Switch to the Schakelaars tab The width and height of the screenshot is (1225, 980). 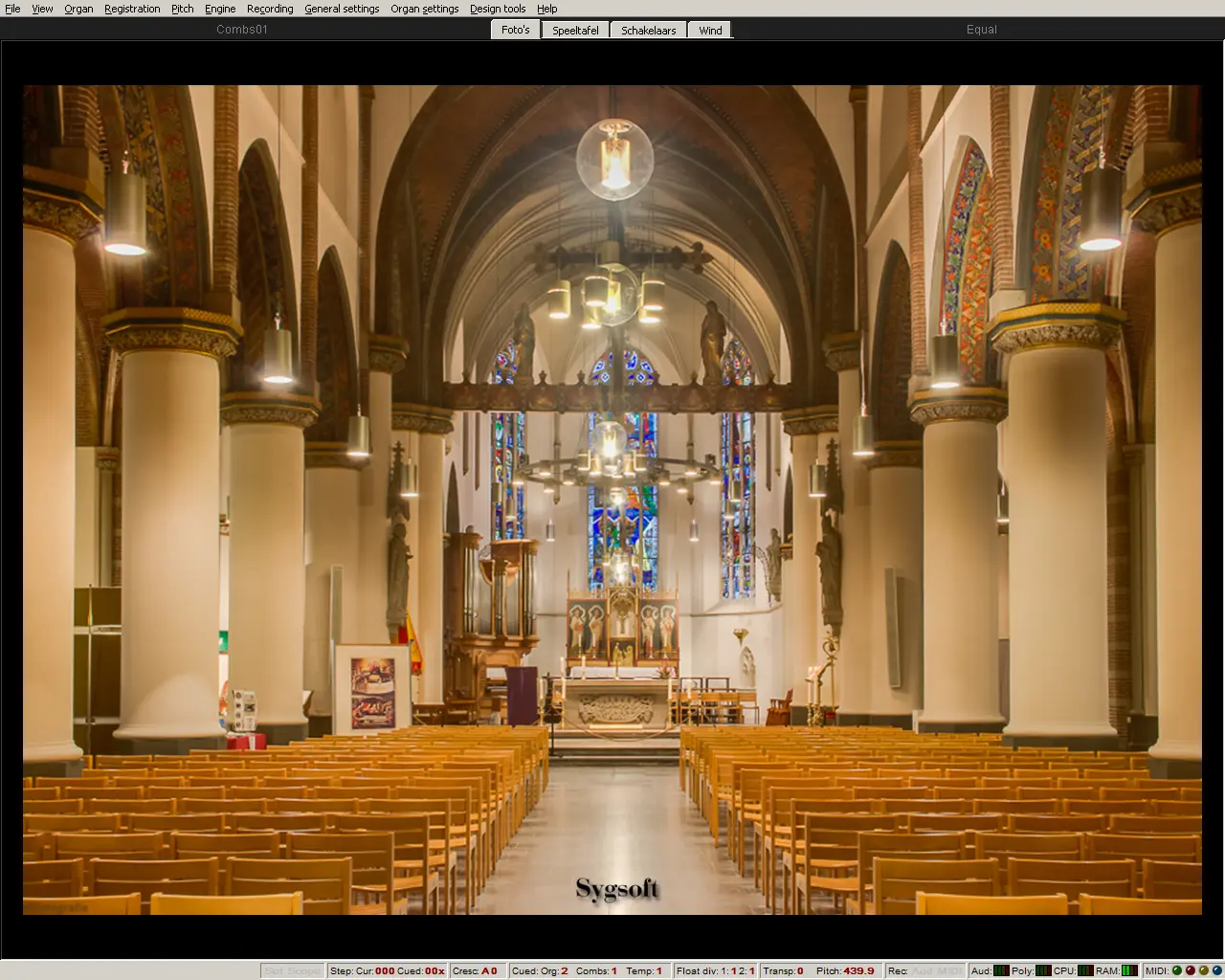[x=648, y=30]
